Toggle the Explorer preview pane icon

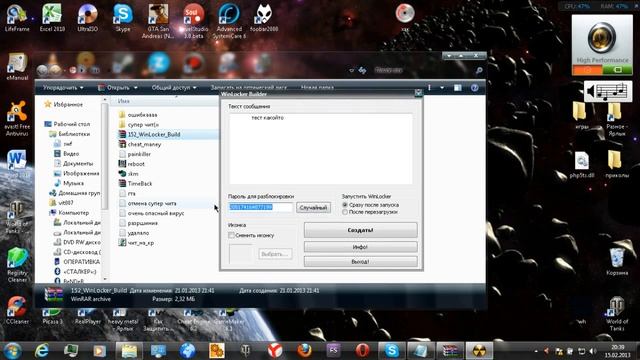click(x=458, y=88)
